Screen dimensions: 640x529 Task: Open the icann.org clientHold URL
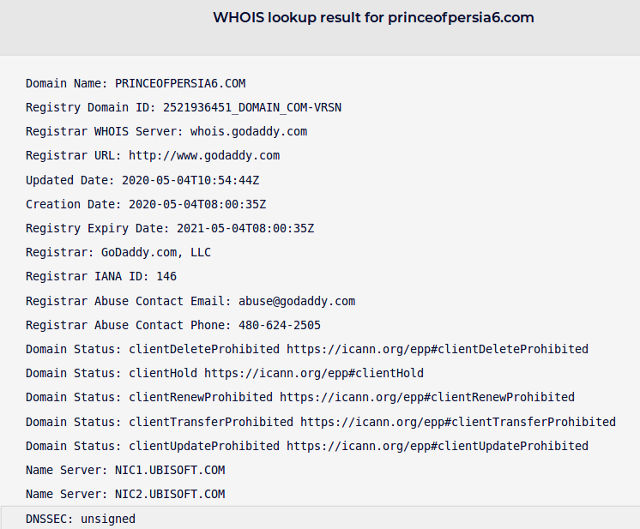click(x=314, y=373)
